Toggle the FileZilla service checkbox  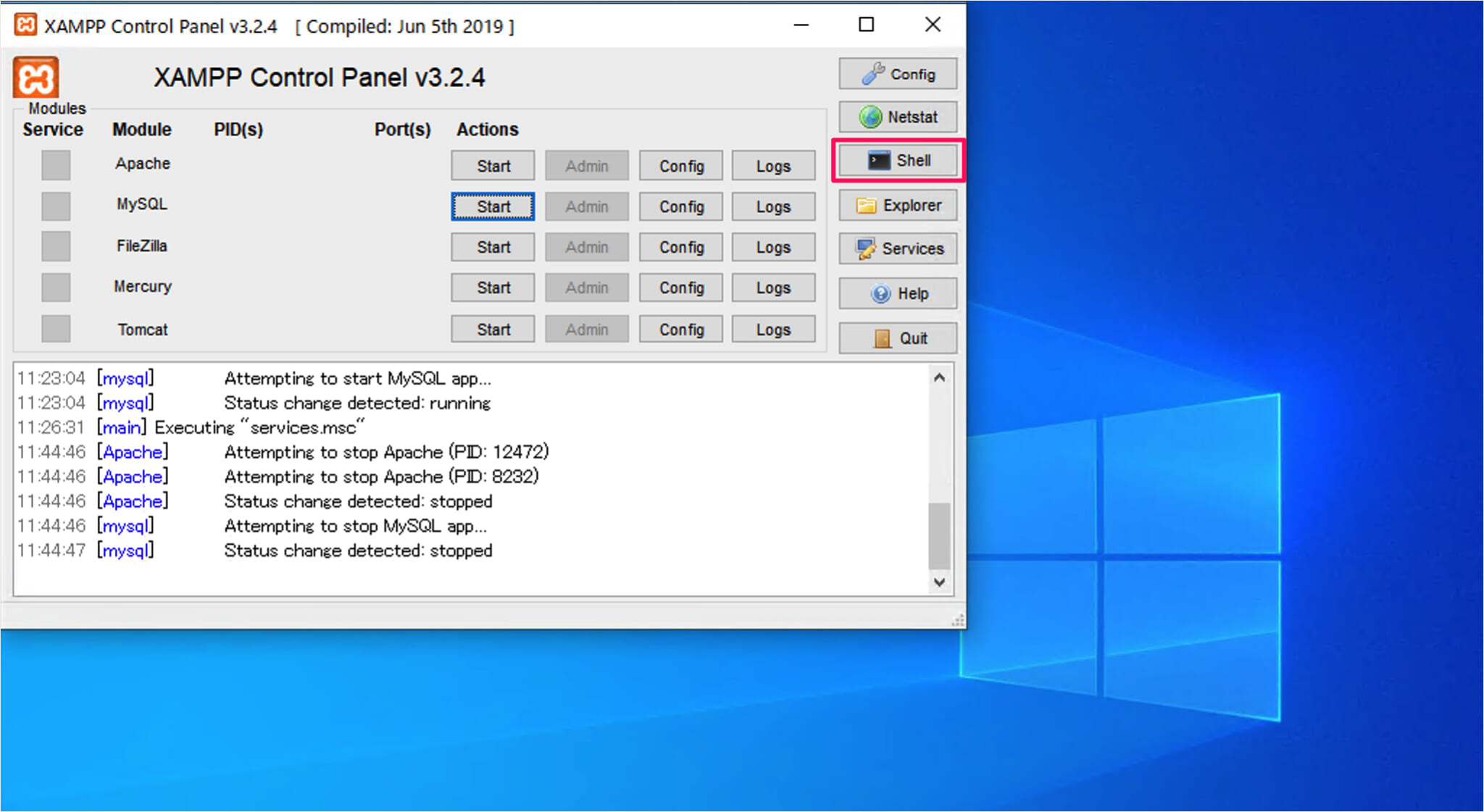pos(56,246)
